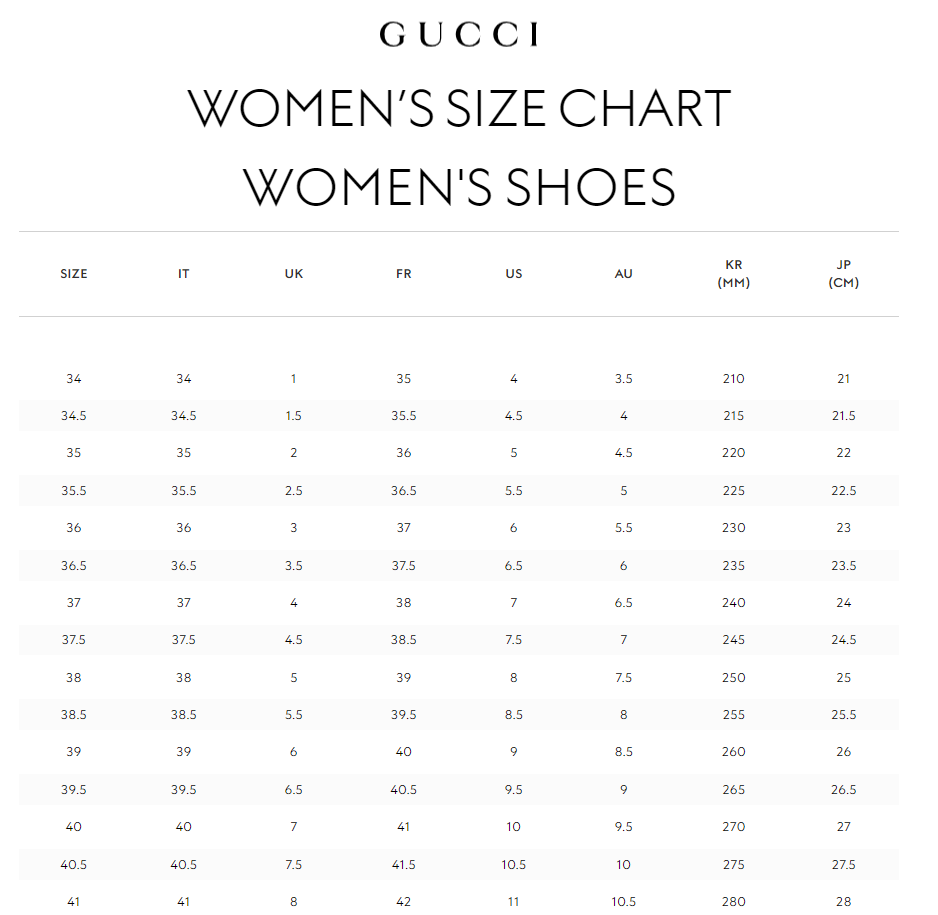
Task: Click the Gucci logo at the top
Action: [459, 35]
